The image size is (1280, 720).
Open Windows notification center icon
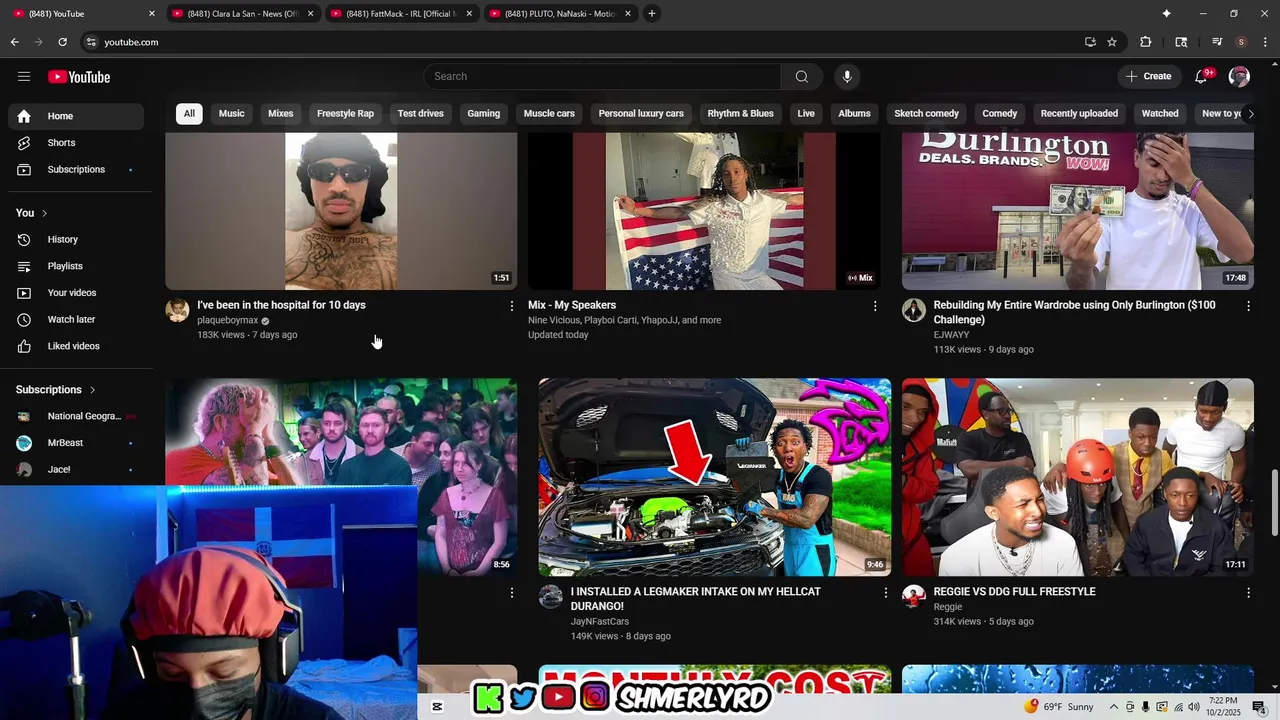pos(1259,707)
